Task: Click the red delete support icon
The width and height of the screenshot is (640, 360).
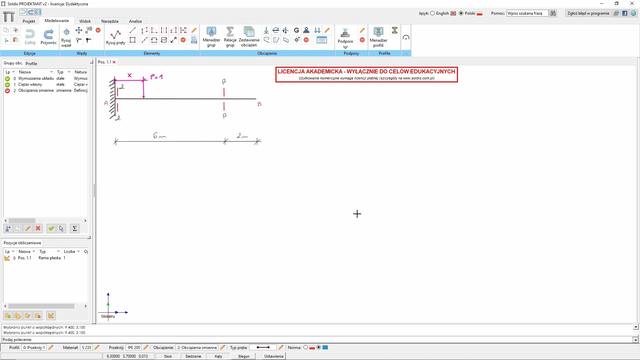Action: pyautogui.click(x=362, y=40)
